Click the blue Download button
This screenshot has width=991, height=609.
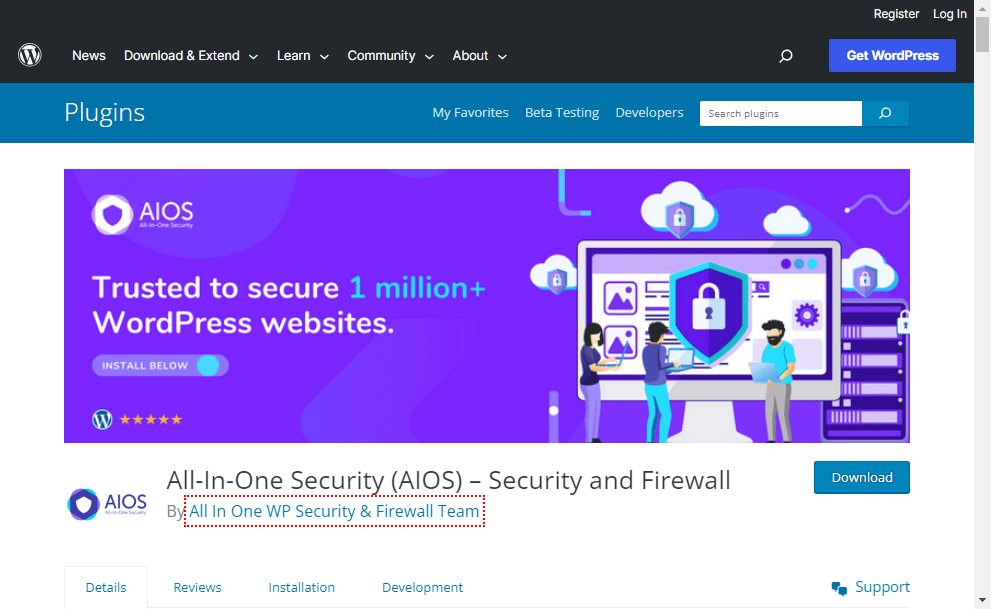click(x=861, y=478)
